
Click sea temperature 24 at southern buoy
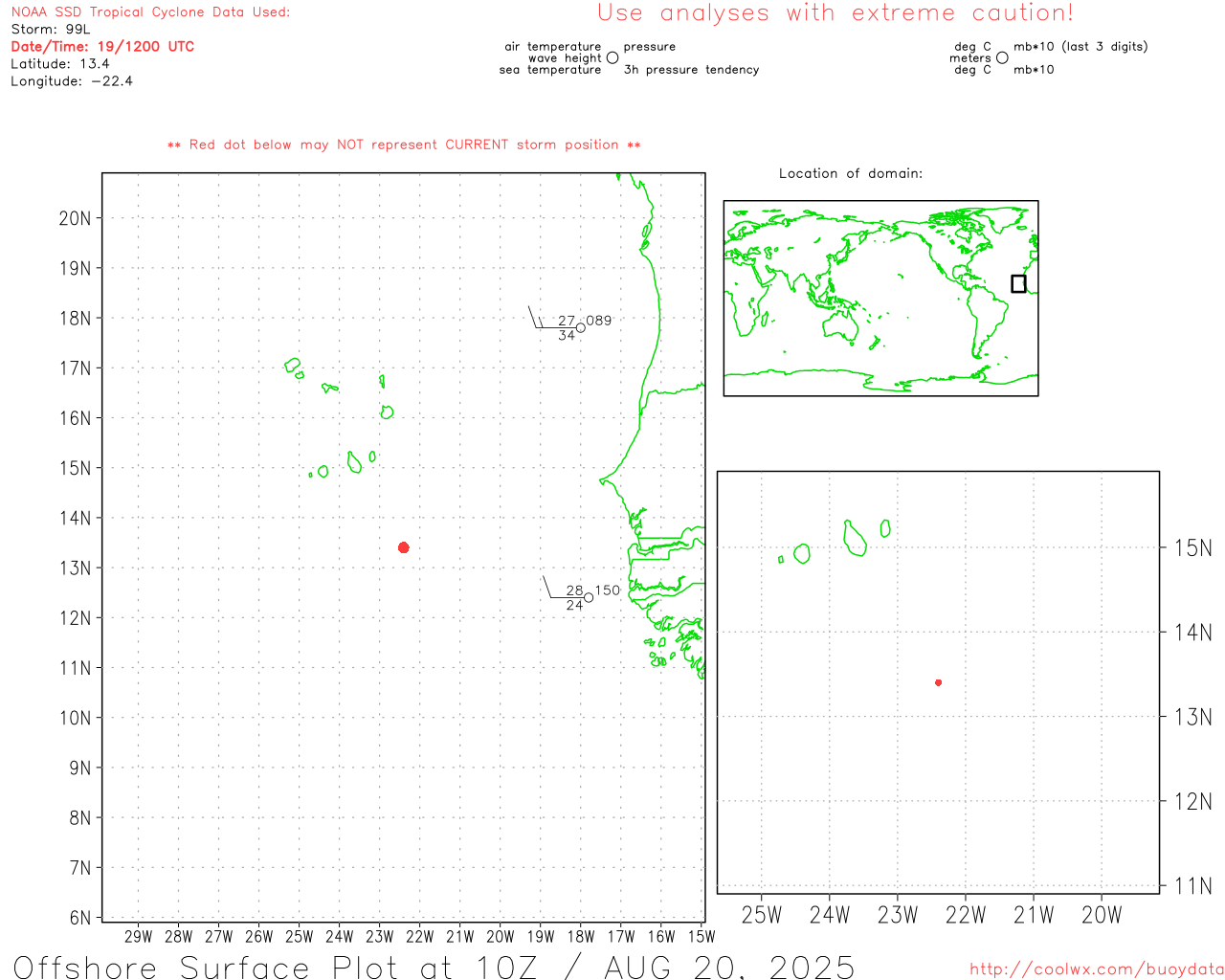click(x=574, y=605)
